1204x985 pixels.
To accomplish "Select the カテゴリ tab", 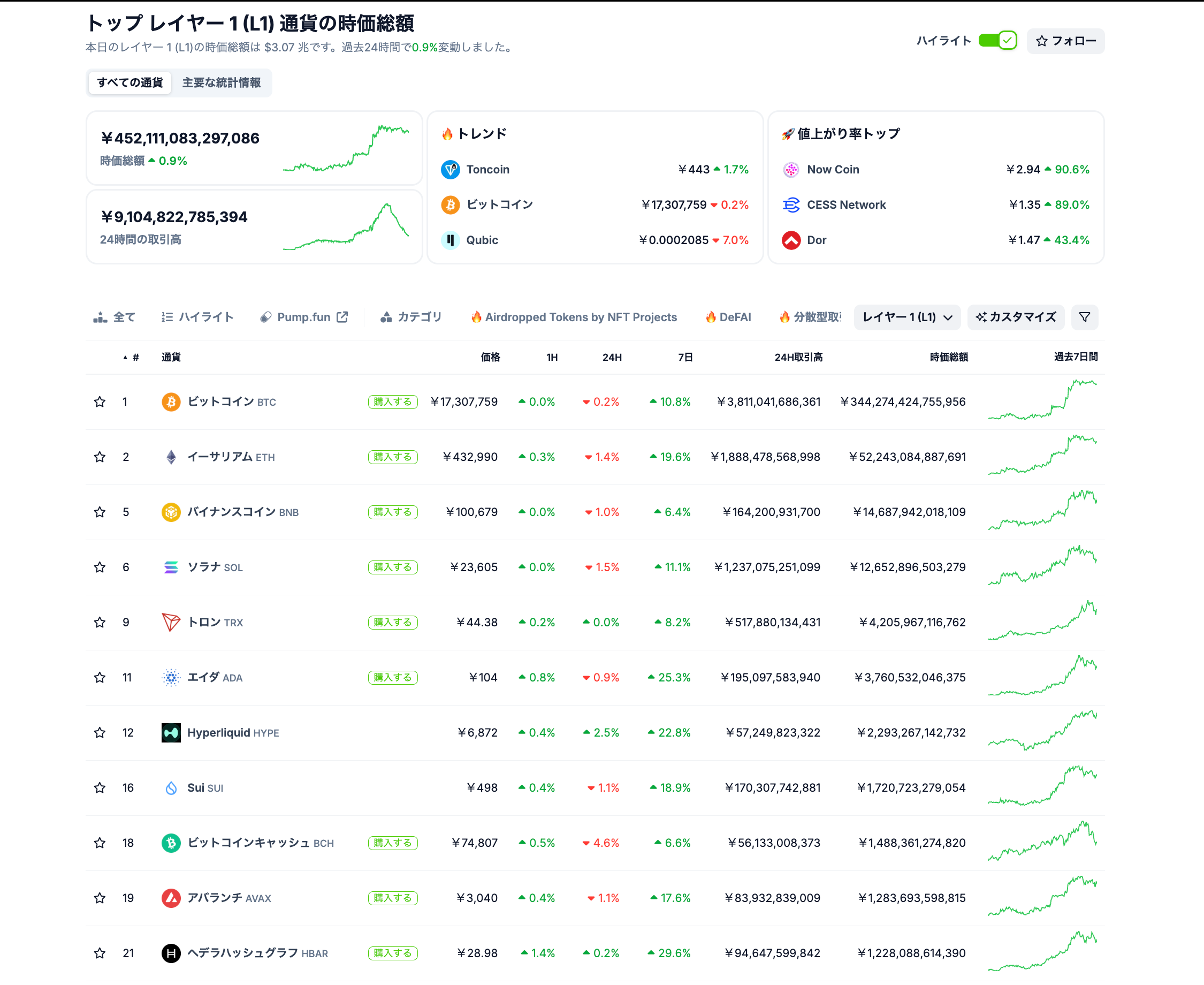I will coord(411,317).
